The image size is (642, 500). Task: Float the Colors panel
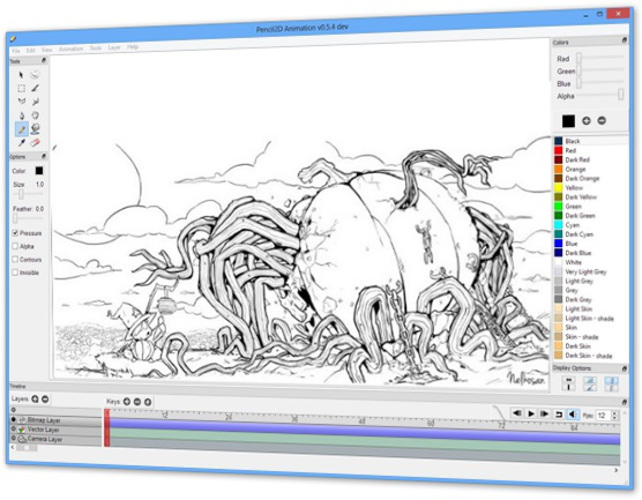click(x=624, y=40)
